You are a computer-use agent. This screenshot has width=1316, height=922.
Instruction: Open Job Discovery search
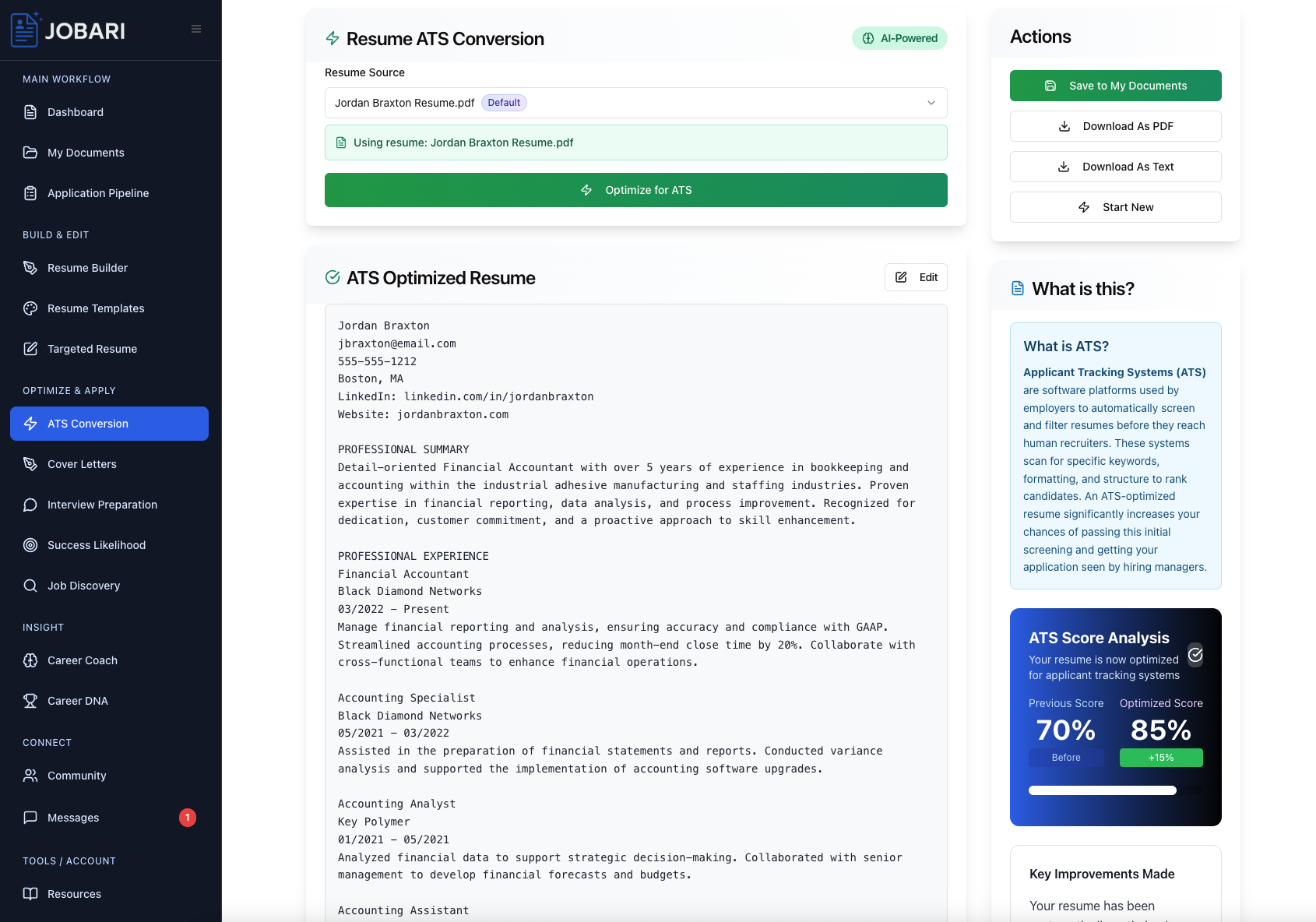(x=83, y=586)
